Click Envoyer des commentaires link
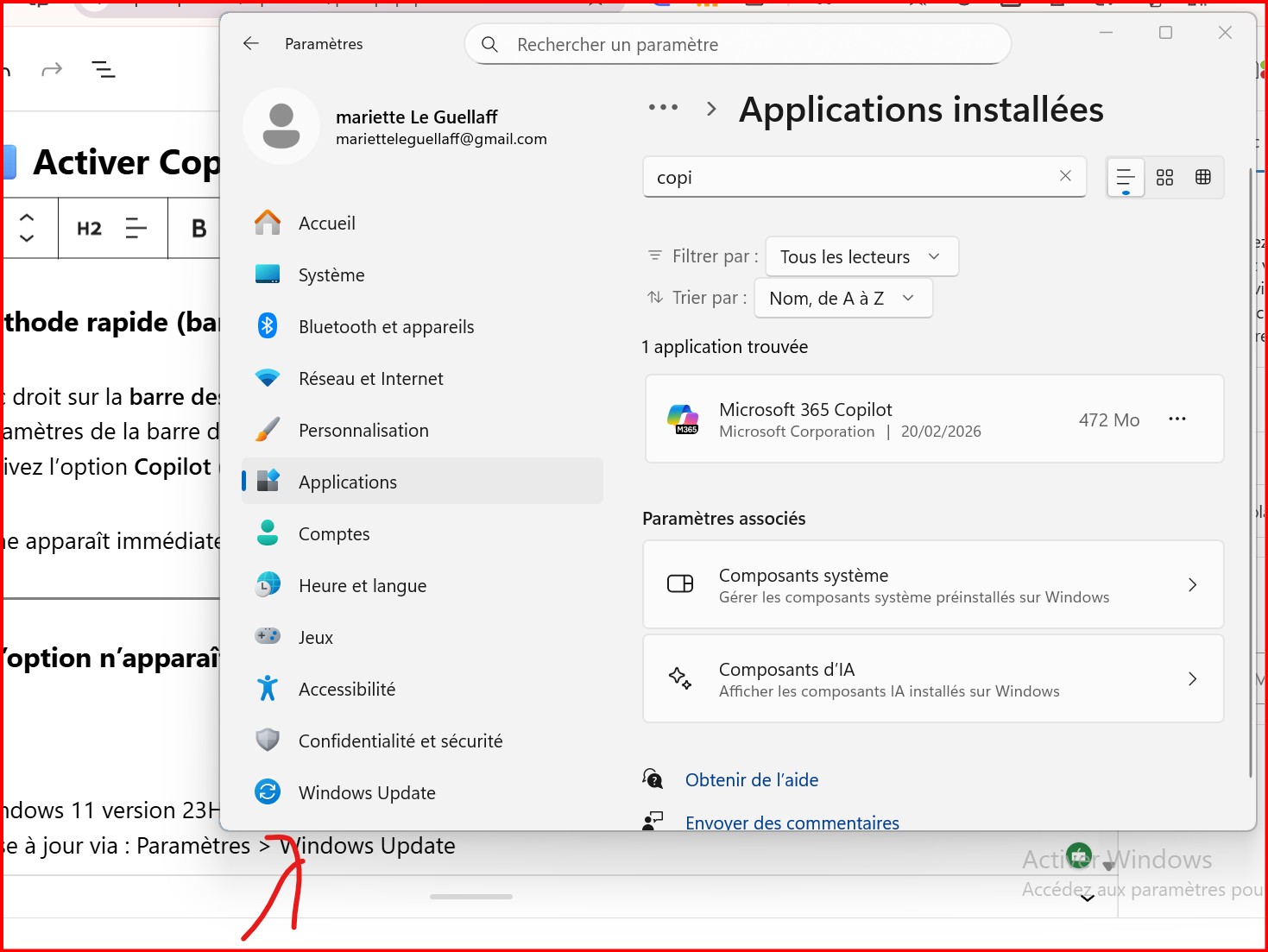Image resolution: width=1268 pixels, height=952 pixels. (792, 823)
